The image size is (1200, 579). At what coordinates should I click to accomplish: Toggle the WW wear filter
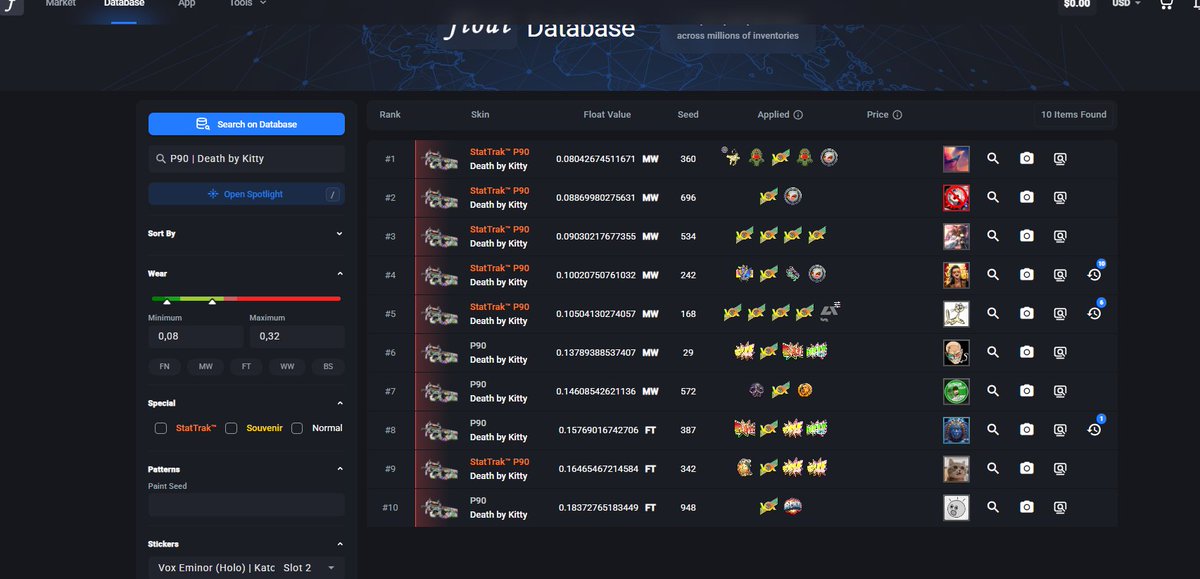click(x=287, y=367)
